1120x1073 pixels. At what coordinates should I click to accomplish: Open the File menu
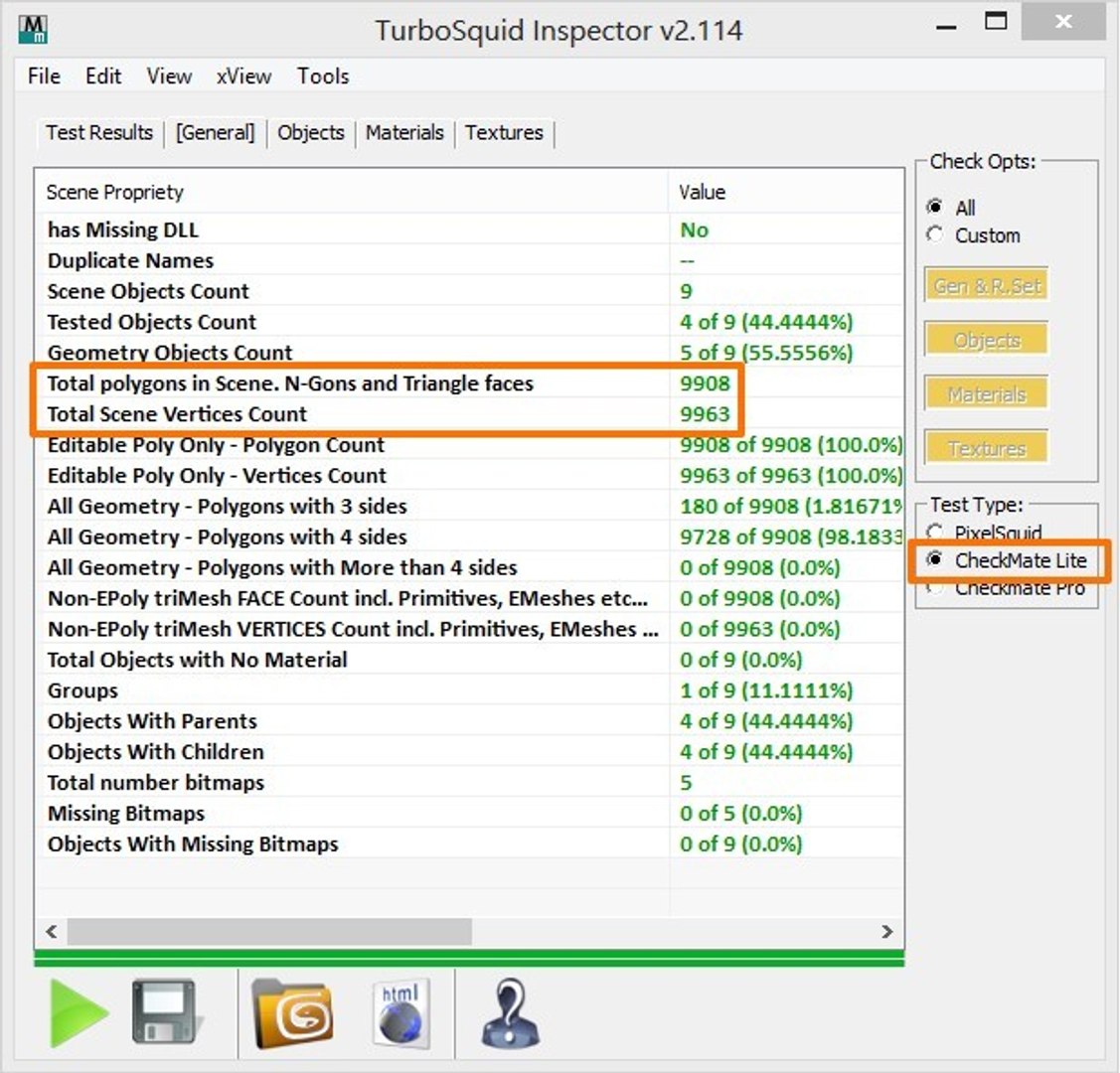[x=45, y=76]
